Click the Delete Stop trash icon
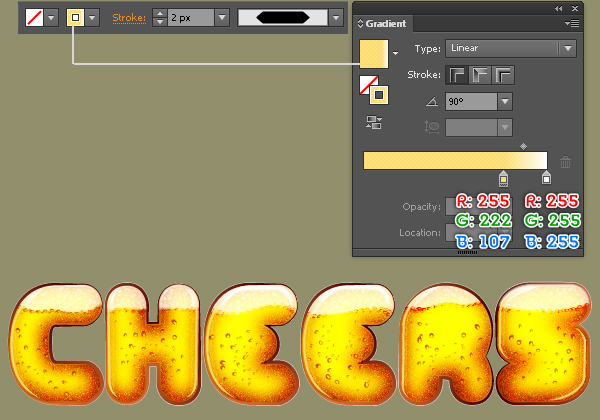The image size is (600, 420). pyautogui.click(x=566, y=162)
